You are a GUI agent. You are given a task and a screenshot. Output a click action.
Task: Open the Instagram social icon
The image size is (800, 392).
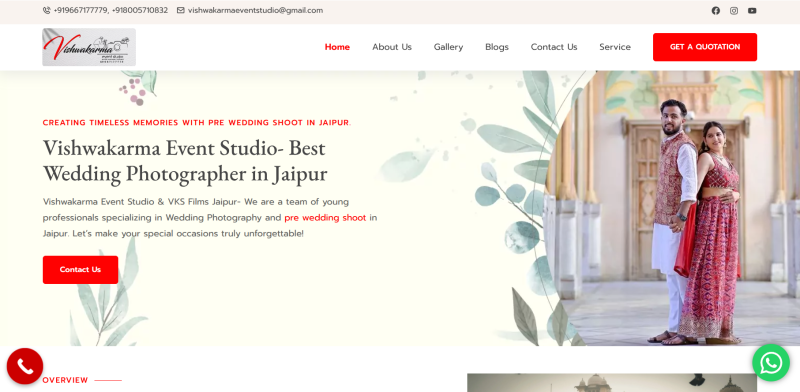[x=734, y=11]
